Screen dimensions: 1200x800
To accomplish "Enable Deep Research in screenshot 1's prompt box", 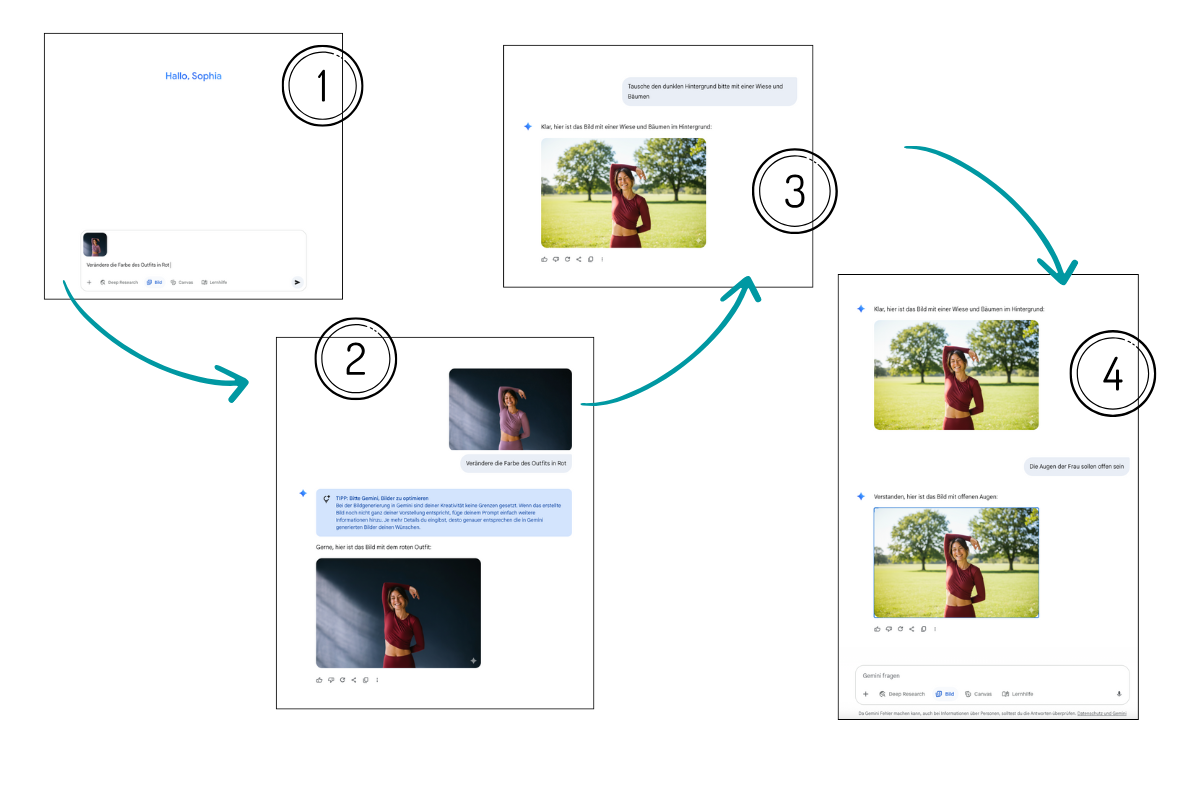I will pyautogui.click(x=118, y=283).
